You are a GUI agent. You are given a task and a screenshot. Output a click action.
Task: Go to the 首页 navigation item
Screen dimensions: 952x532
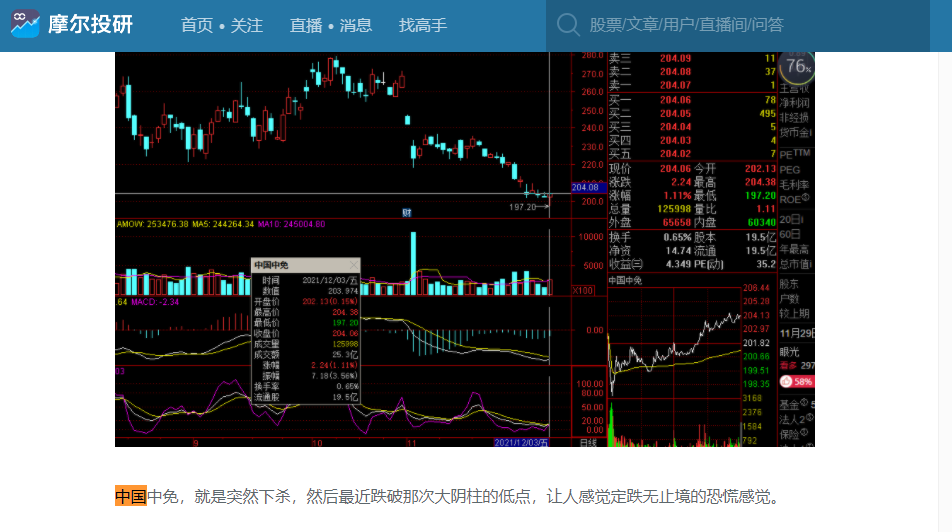197,26
